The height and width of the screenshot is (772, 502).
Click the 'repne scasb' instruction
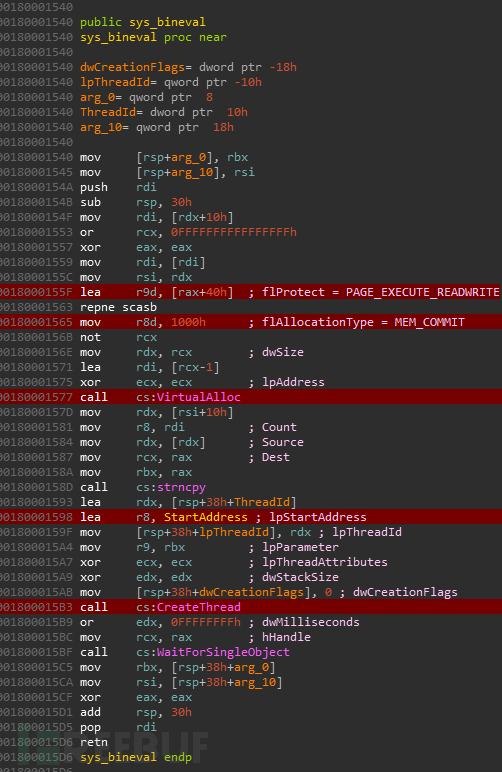pos(118,307)
